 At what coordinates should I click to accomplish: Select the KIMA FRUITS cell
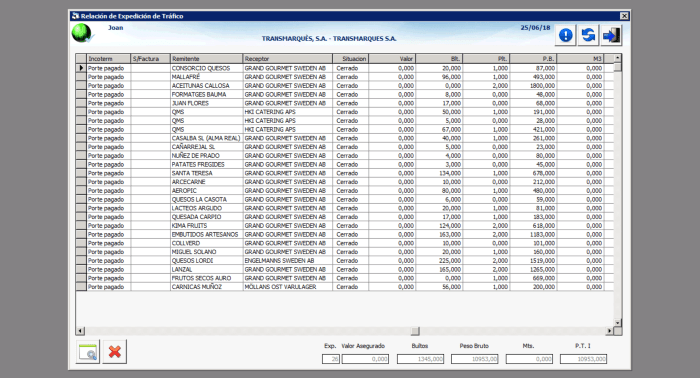(207, 226)
